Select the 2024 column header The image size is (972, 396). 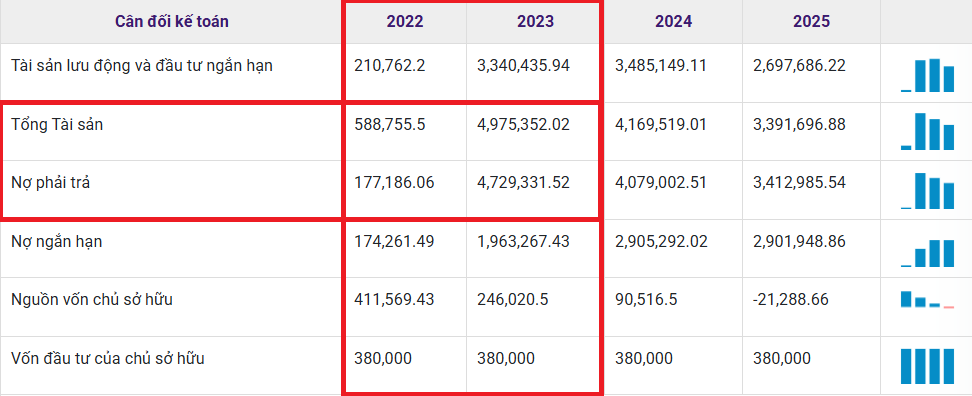[673, 22]
